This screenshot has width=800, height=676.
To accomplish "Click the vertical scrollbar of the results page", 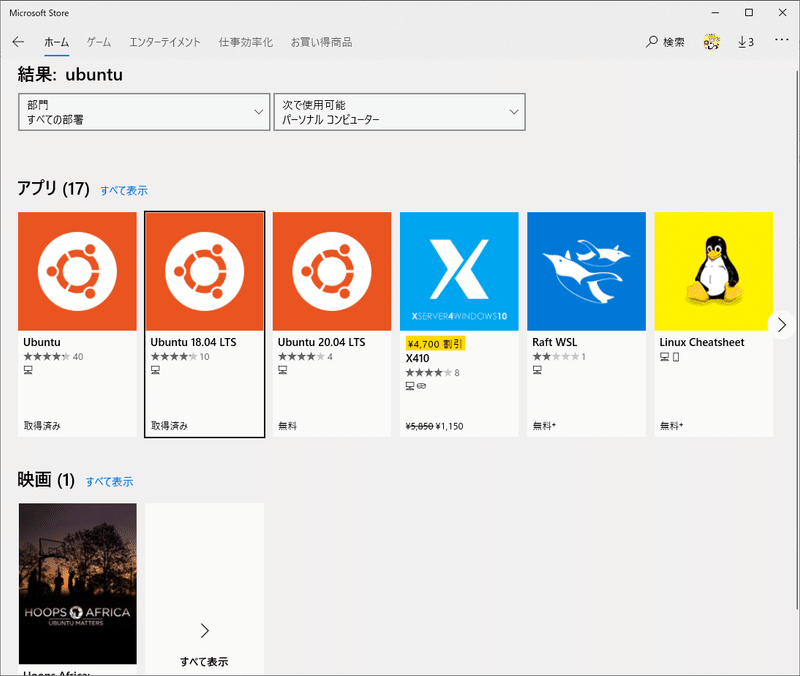I will 796,339.
